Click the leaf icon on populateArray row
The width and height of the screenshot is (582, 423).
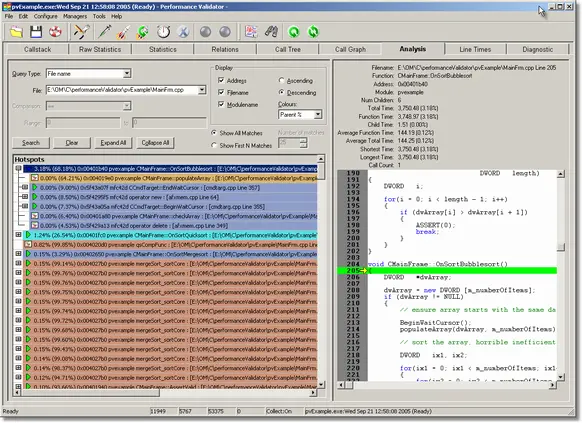tap(35, 178)
